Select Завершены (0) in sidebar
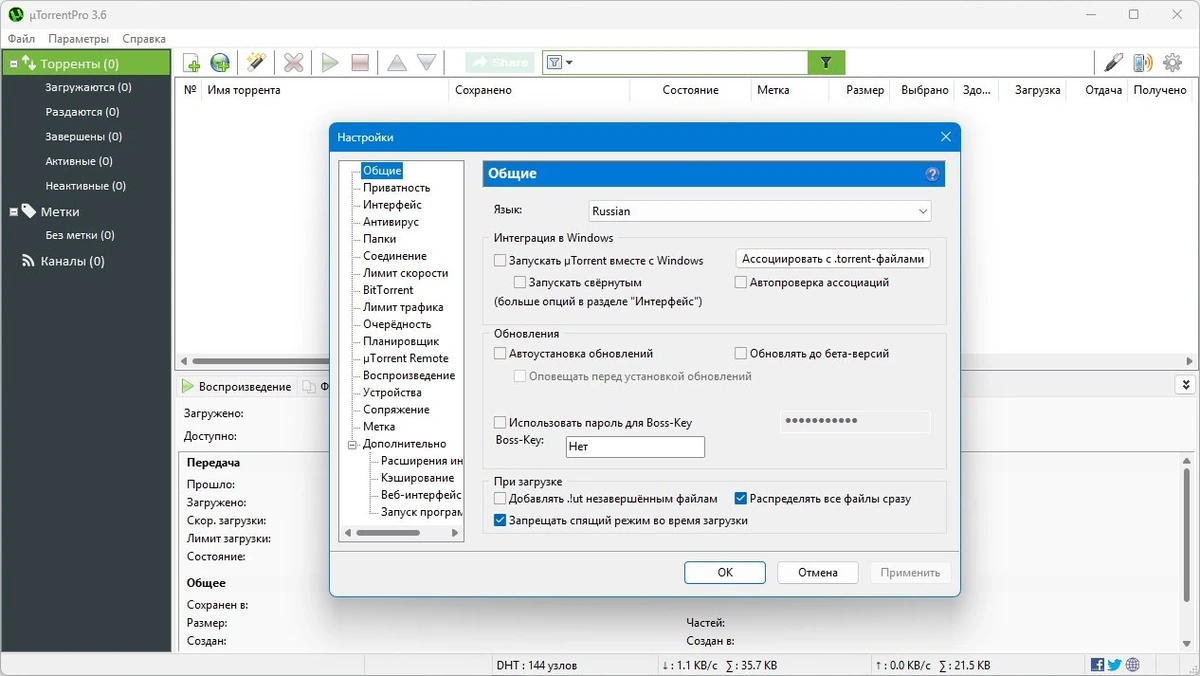Screen dimensions: 1200x676 coord(83,137)
